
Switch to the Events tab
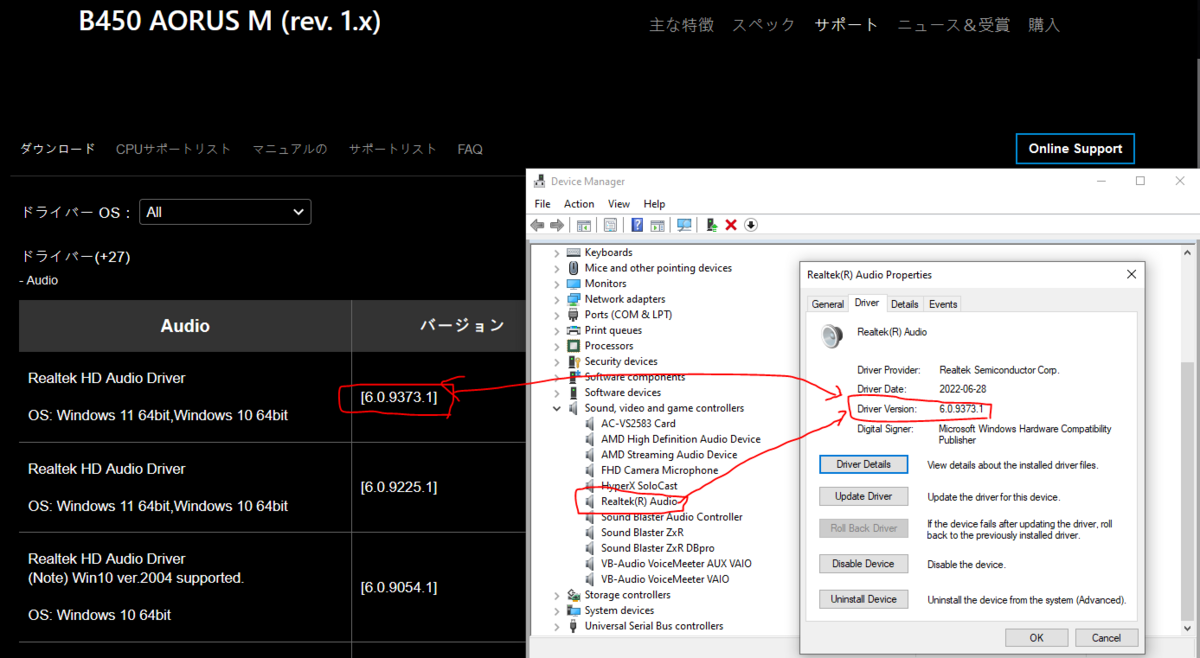[x=943, y=304]
